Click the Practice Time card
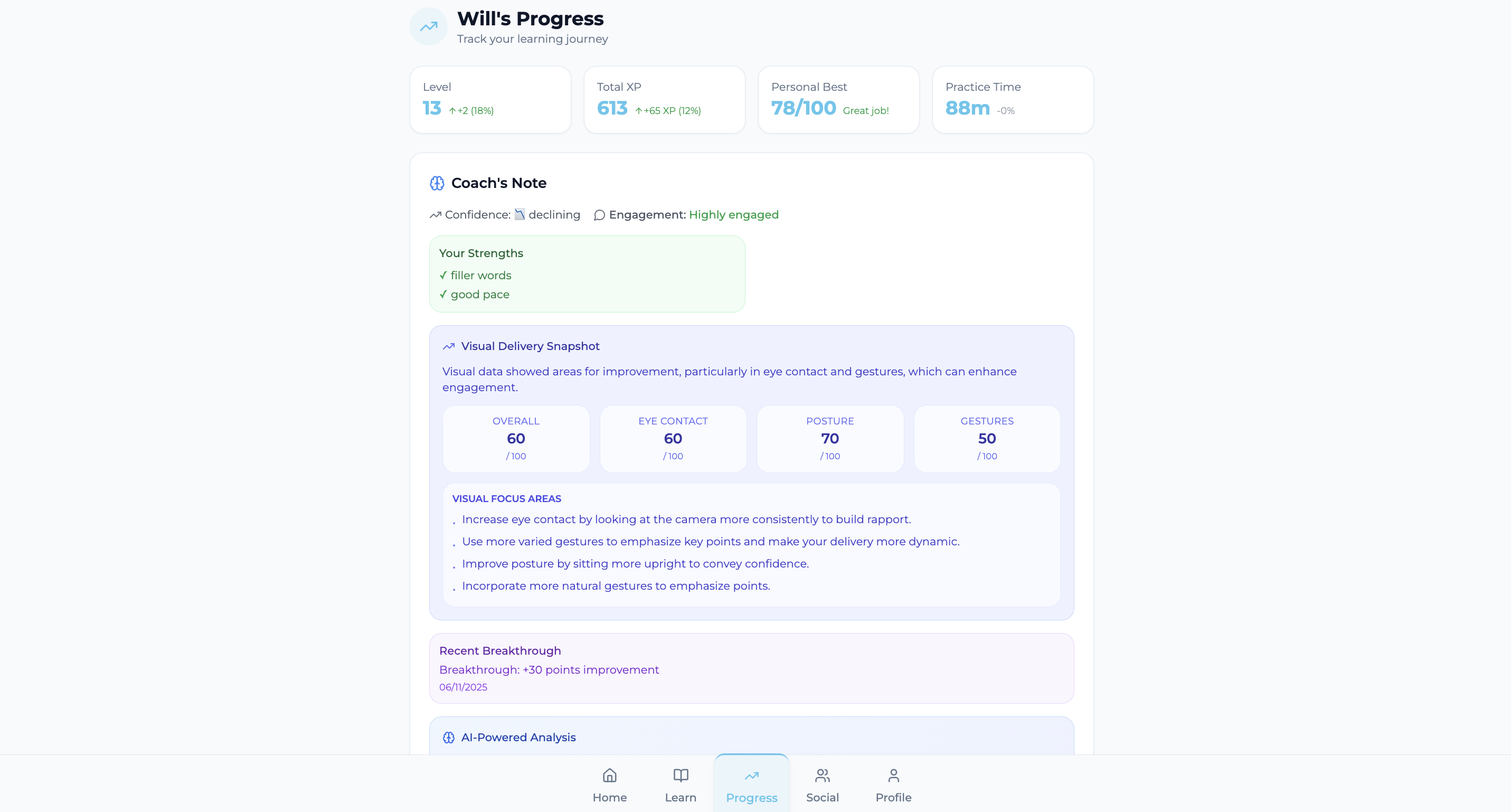Screen dimensions: 1511x812 [1013, 100]
